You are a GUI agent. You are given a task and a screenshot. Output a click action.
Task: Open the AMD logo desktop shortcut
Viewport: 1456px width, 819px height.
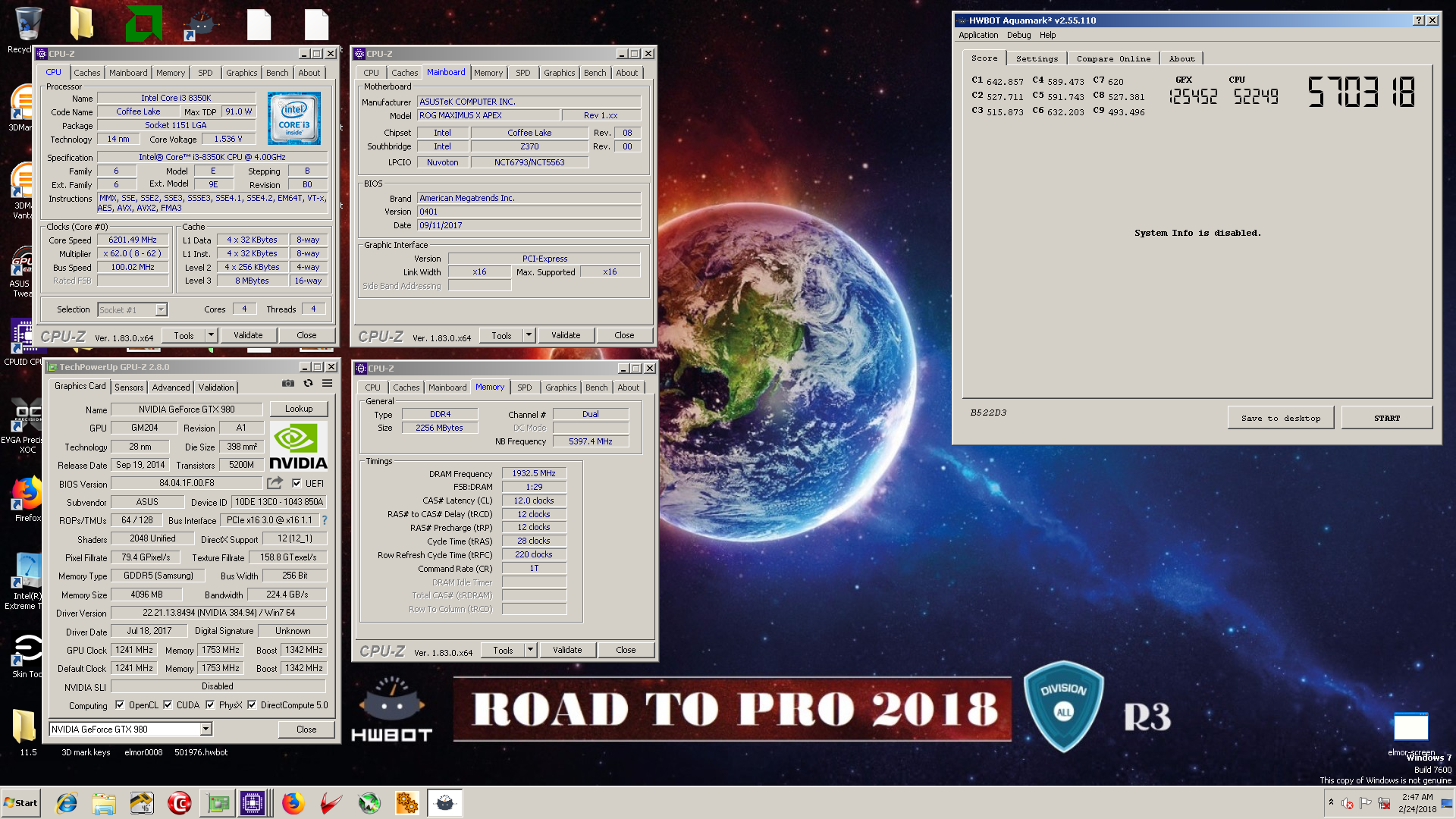pos(144,23)
